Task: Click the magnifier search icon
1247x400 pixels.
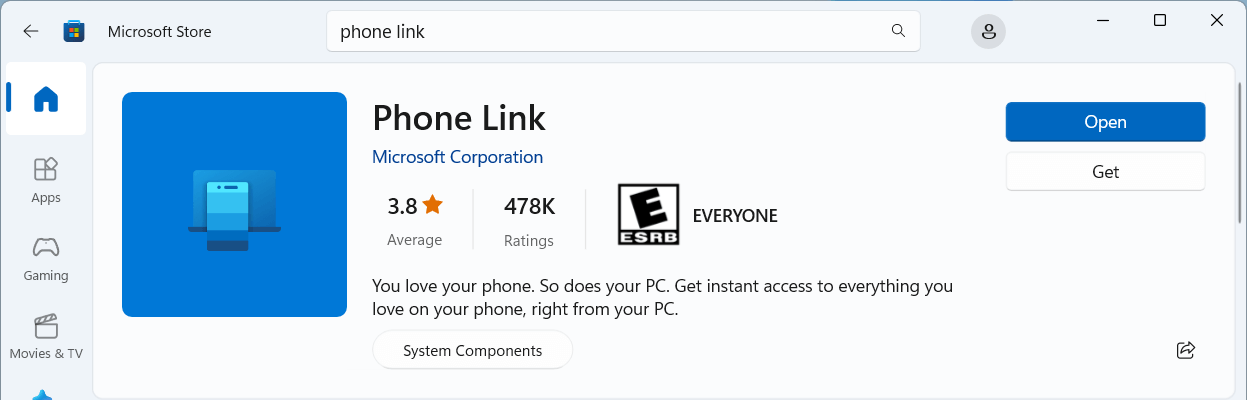Action: click(x=898, y=31)
